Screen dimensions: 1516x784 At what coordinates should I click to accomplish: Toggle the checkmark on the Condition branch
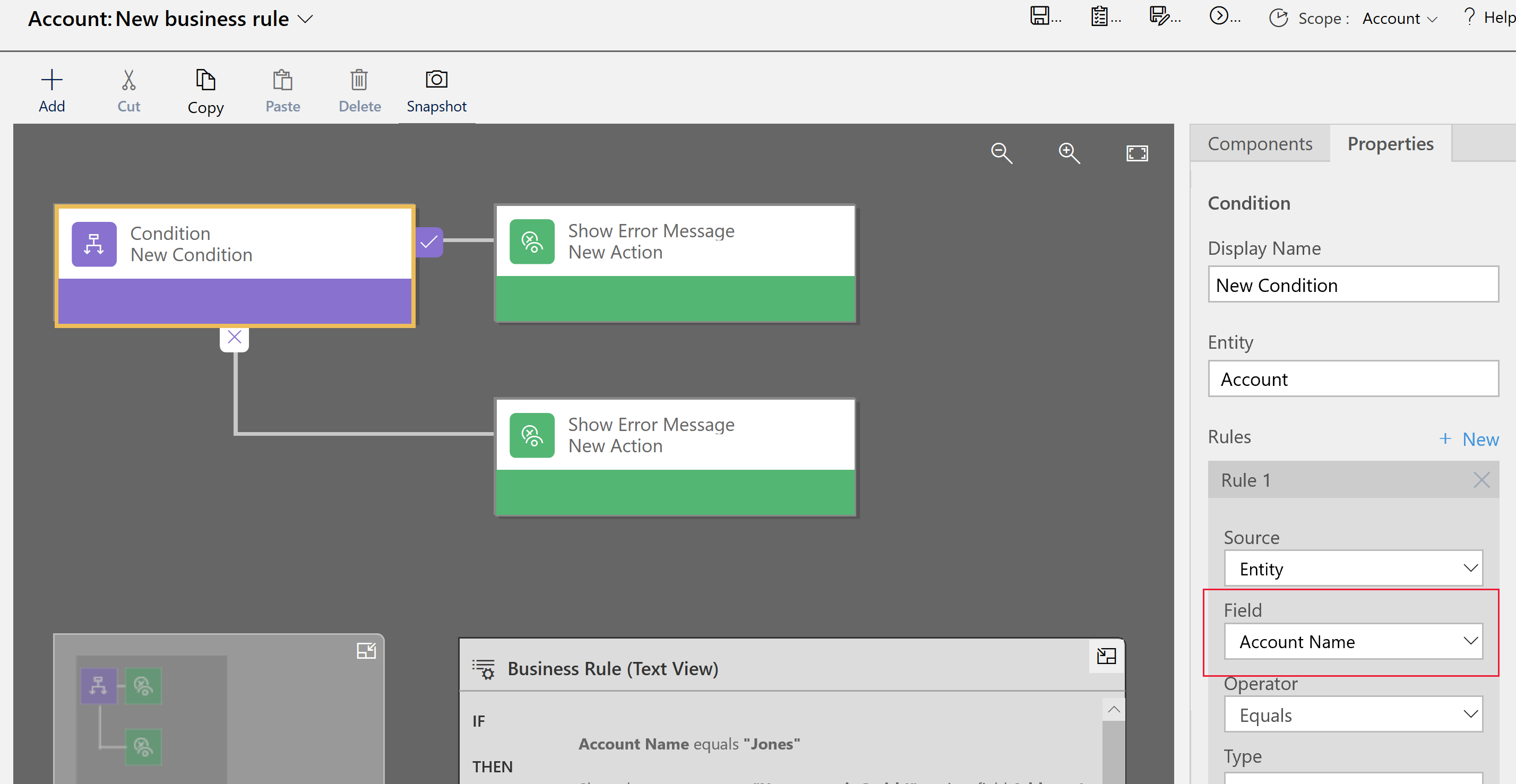[x=429, y=242]
